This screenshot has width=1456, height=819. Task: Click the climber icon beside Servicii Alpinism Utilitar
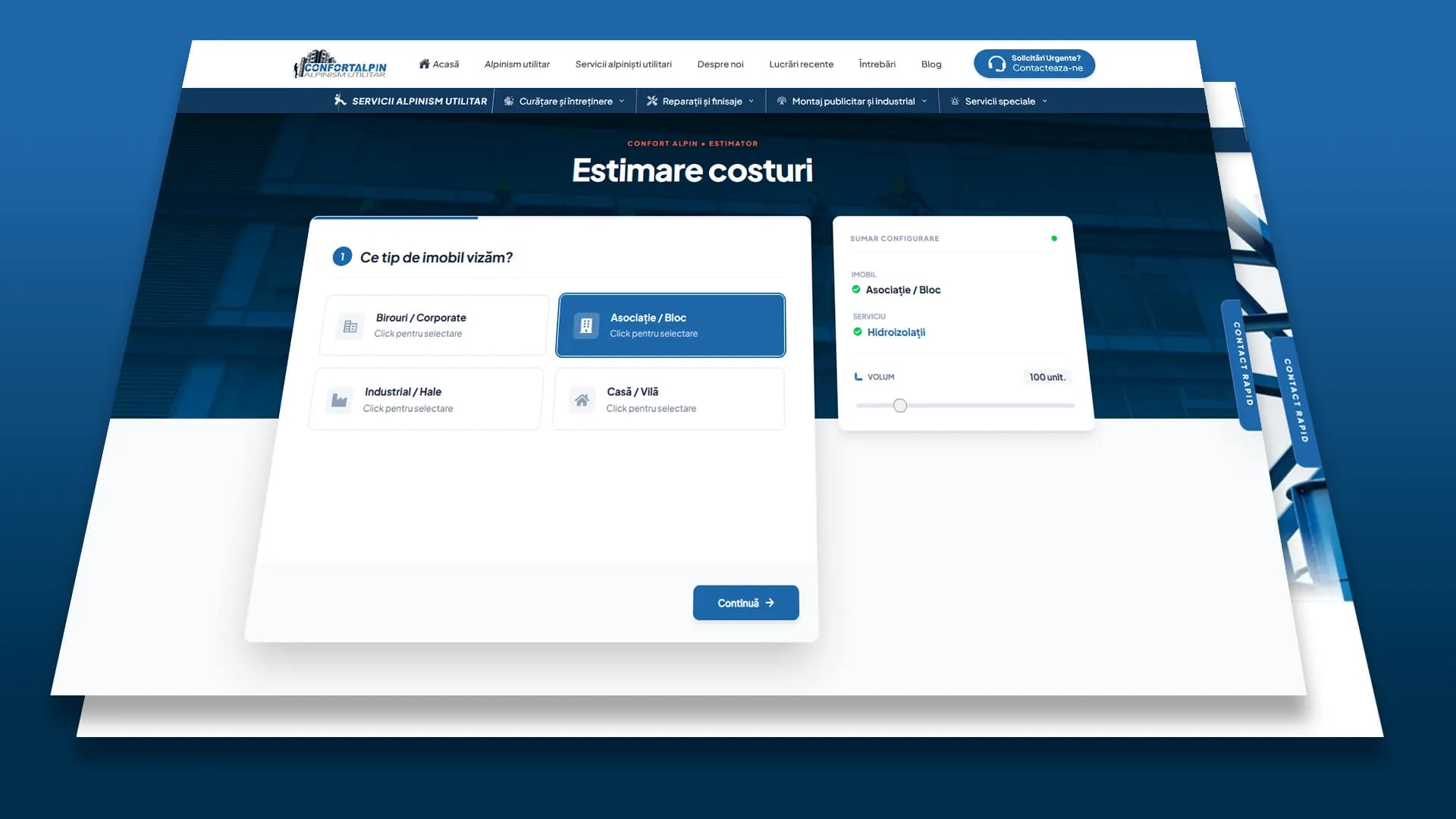(x=340, y=100)
